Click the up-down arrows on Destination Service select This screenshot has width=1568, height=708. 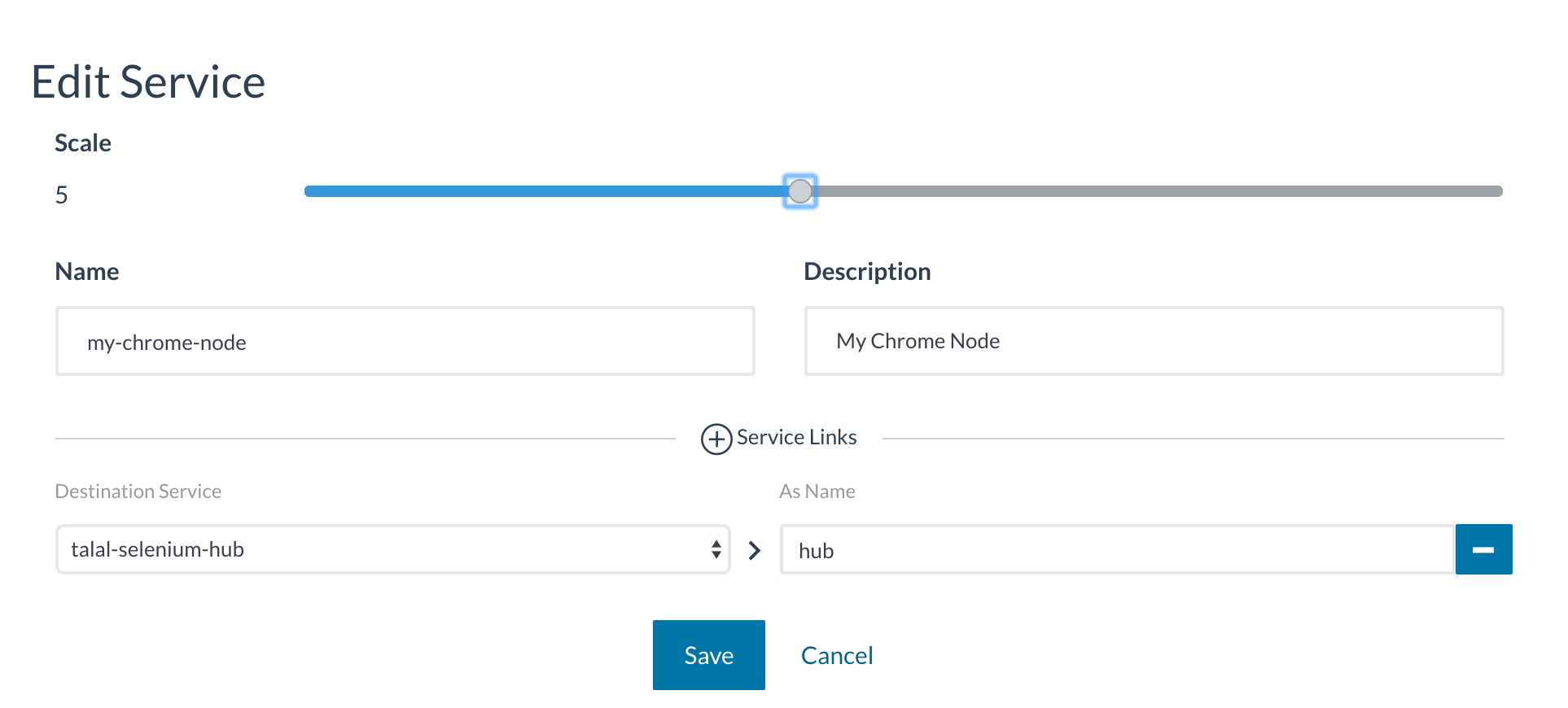pos(716,550)
